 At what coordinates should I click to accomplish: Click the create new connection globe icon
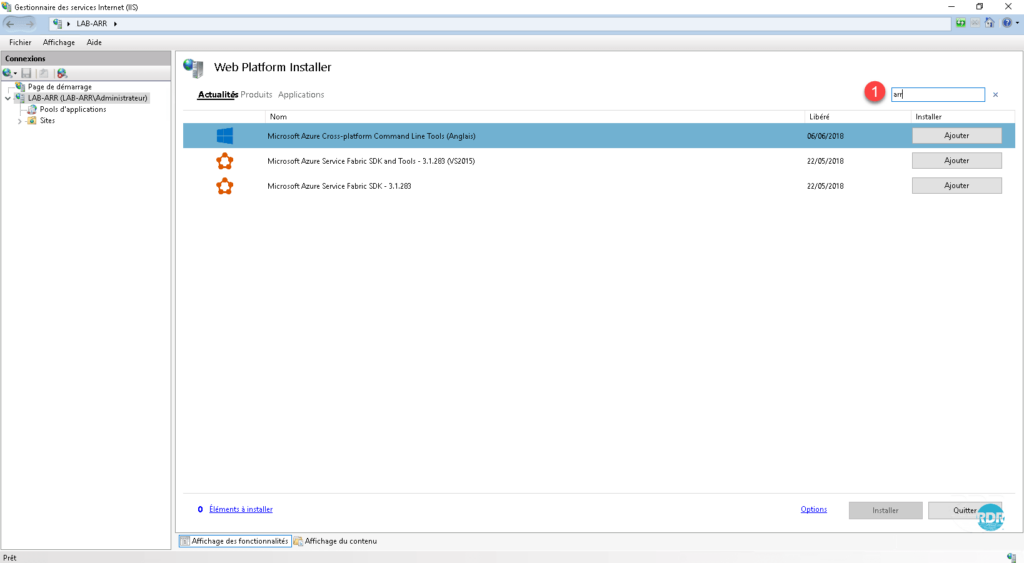tap(7, 73)
